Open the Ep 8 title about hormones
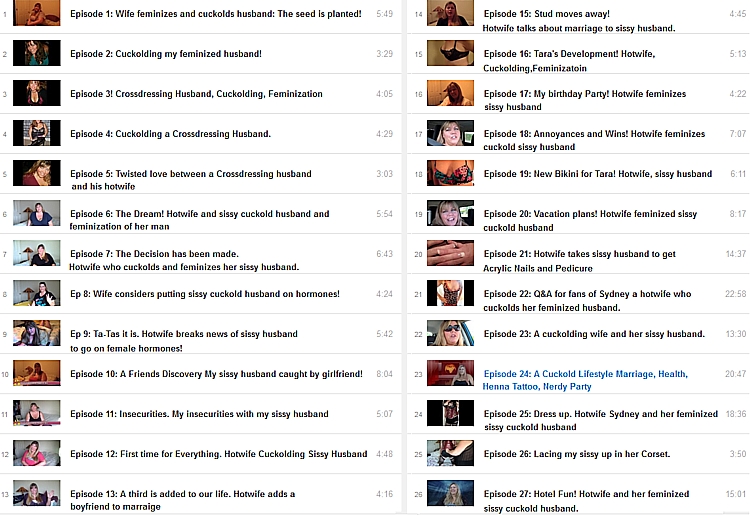750x515 pixels. tap(204, 294)
